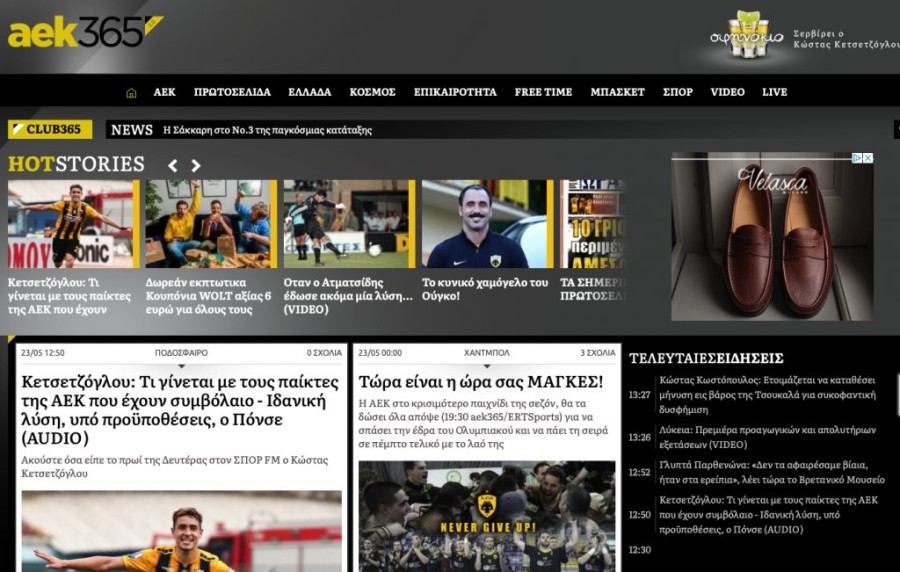900x572 pixels.
Task: Open the VIDEO section
Action: [727, 92]
